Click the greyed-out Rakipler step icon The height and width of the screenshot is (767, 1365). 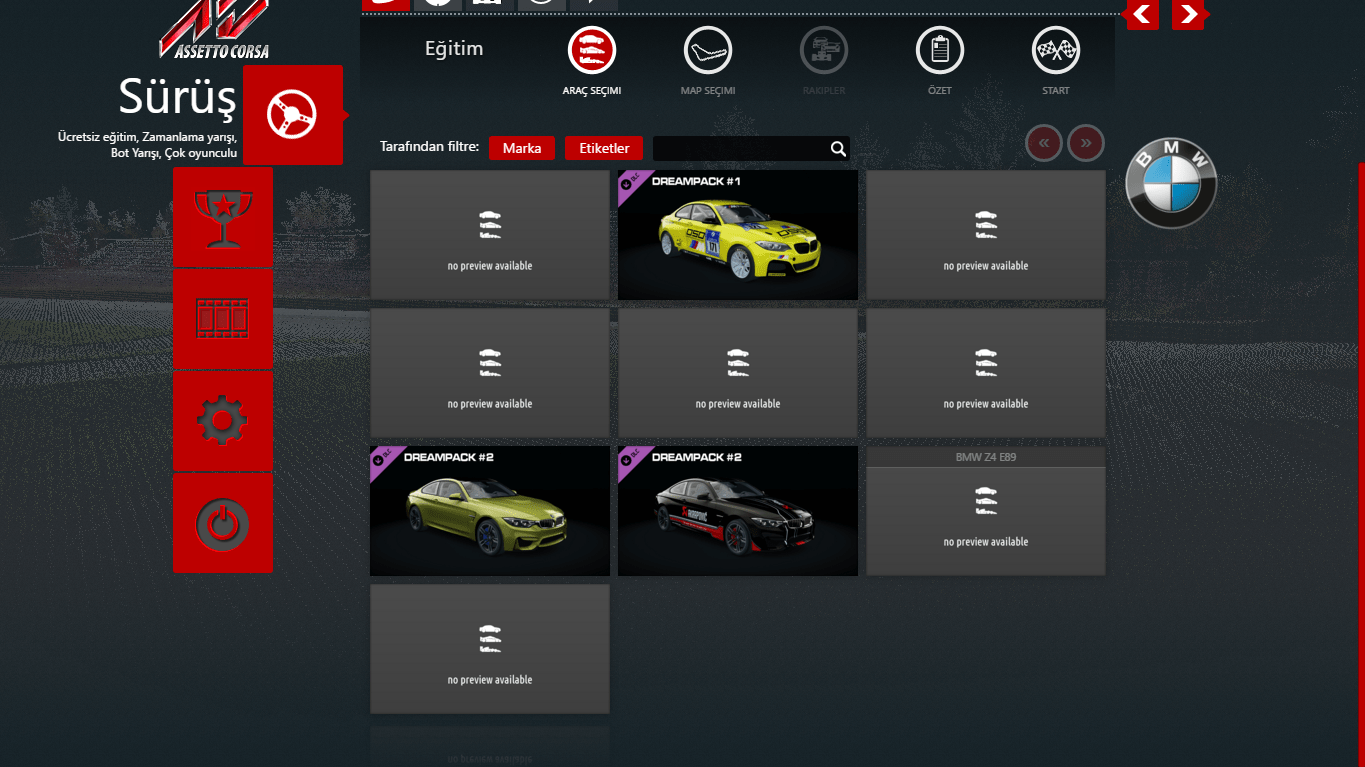tap(824, 50)
